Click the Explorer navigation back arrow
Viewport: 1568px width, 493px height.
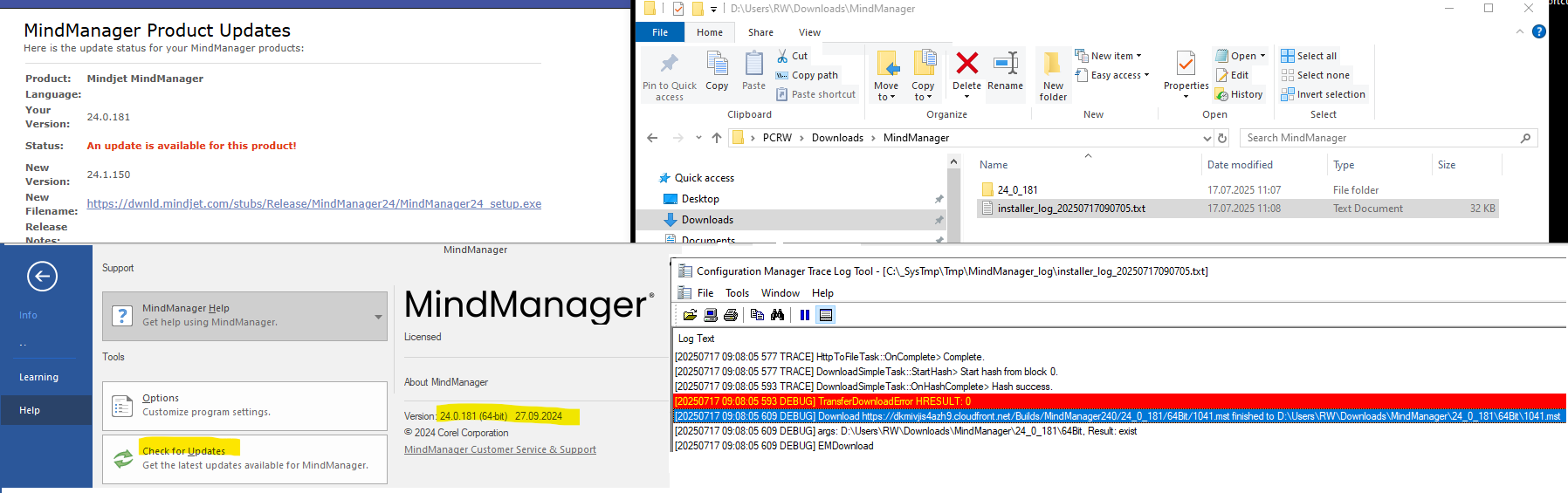[652, 138]
